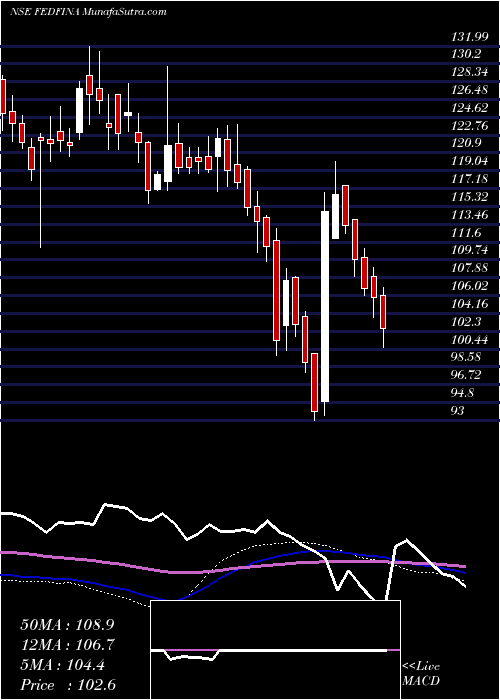
Task: Select the 93 price axis label
Action: 458,411
